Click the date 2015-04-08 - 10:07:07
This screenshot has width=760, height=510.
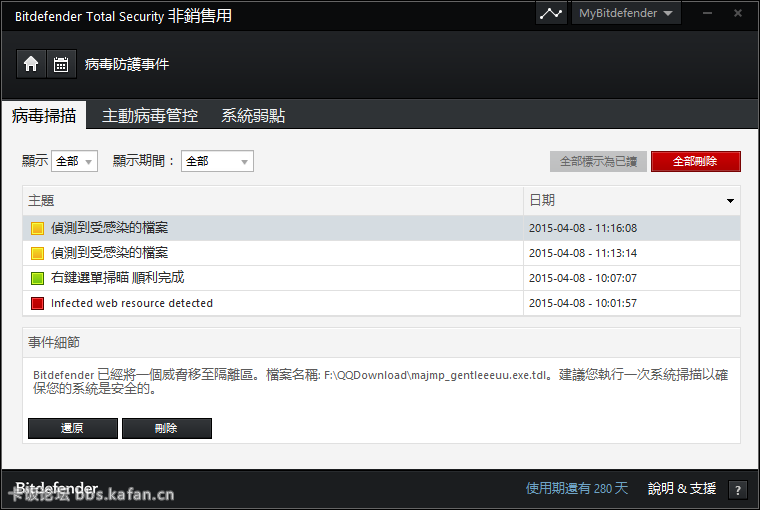click(583, 278)
